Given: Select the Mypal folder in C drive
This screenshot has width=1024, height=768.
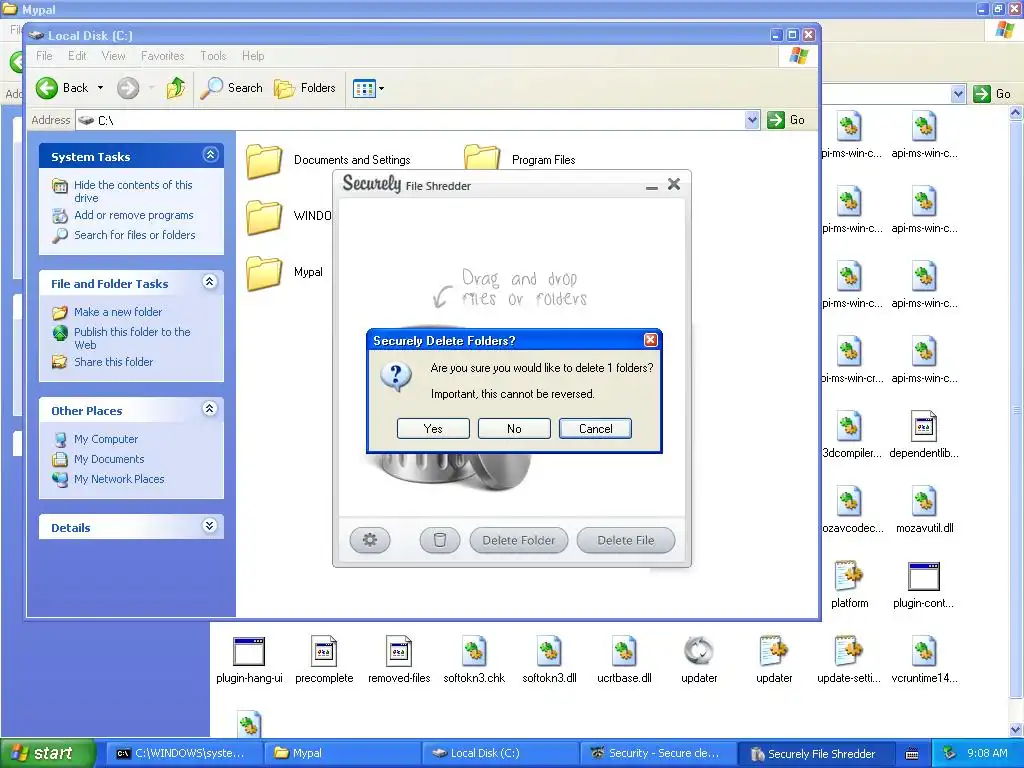Looking at the screenshot, I should pyautogui.click(x=285, y=272).
